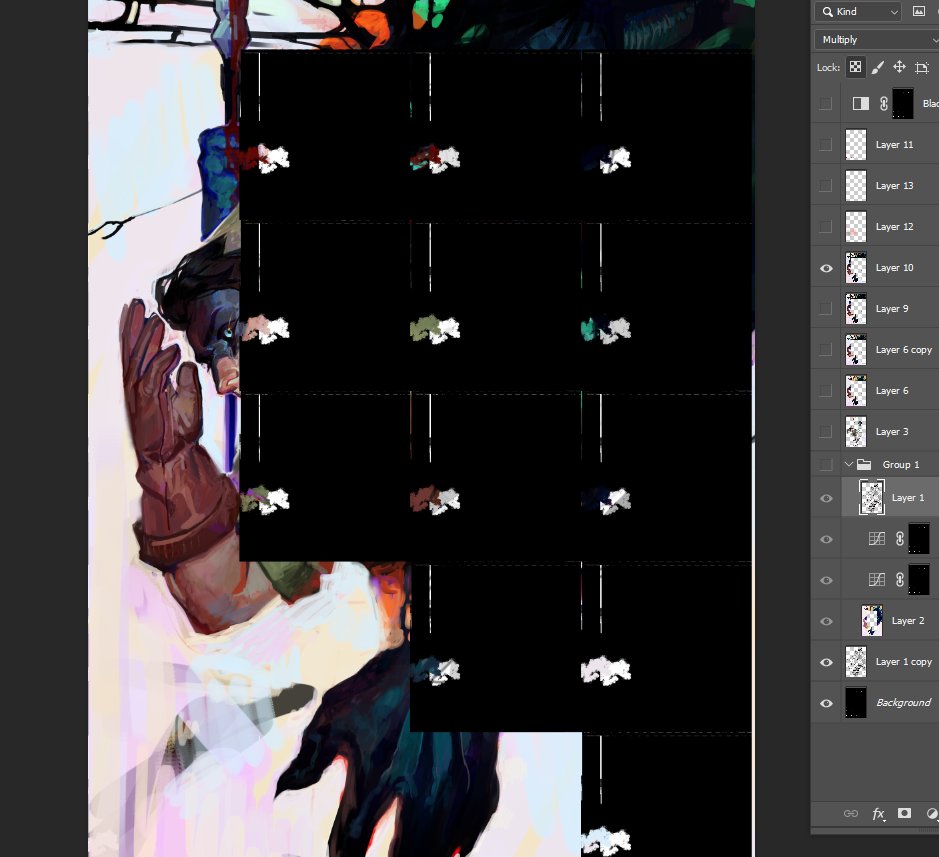The height and width of the screenshot is (857, 939).
Task: Hide Layer 10 with its eye icon
Action: coord(826,268)
